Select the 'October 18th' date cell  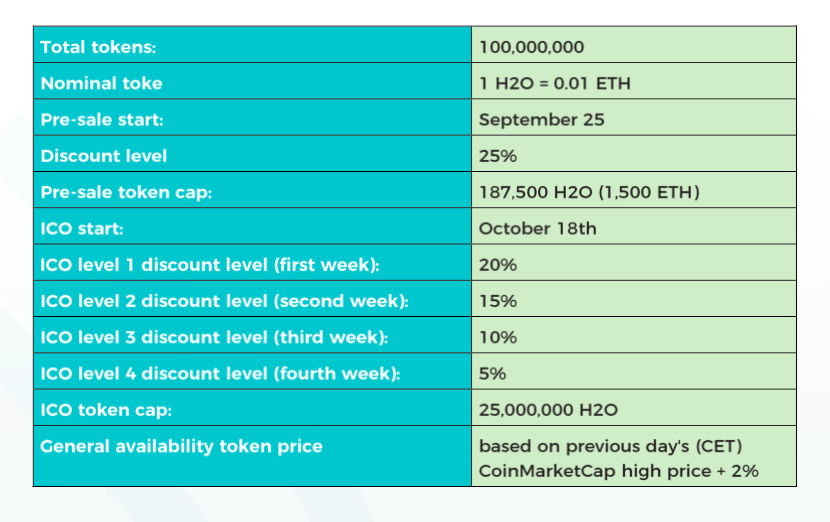(x=537, y=228)
